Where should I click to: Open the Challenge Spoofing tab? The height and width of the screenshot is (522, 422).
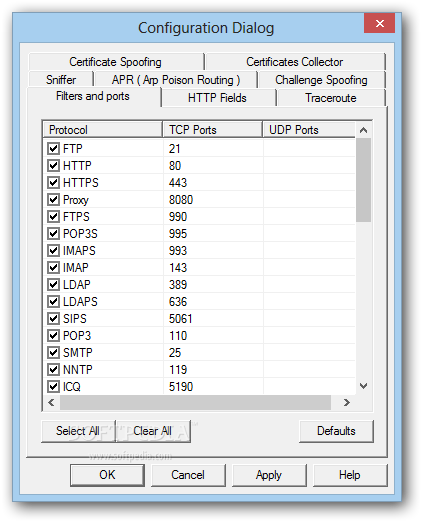[x=322, y=80]
